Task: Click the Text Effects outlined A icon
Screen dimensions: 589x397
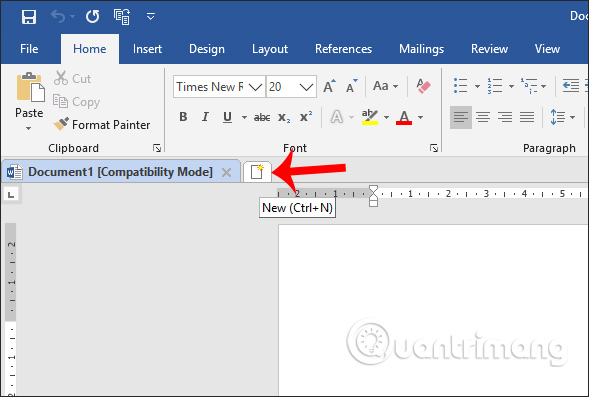Action: point(337,117)
